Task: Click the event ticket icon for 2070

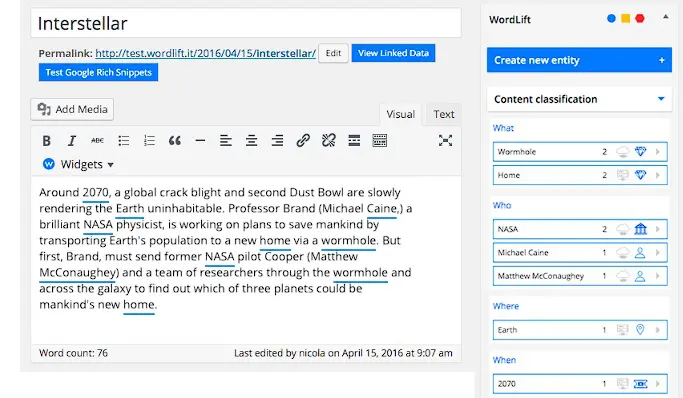Action: pyautogui.click(x=640, y=384)
